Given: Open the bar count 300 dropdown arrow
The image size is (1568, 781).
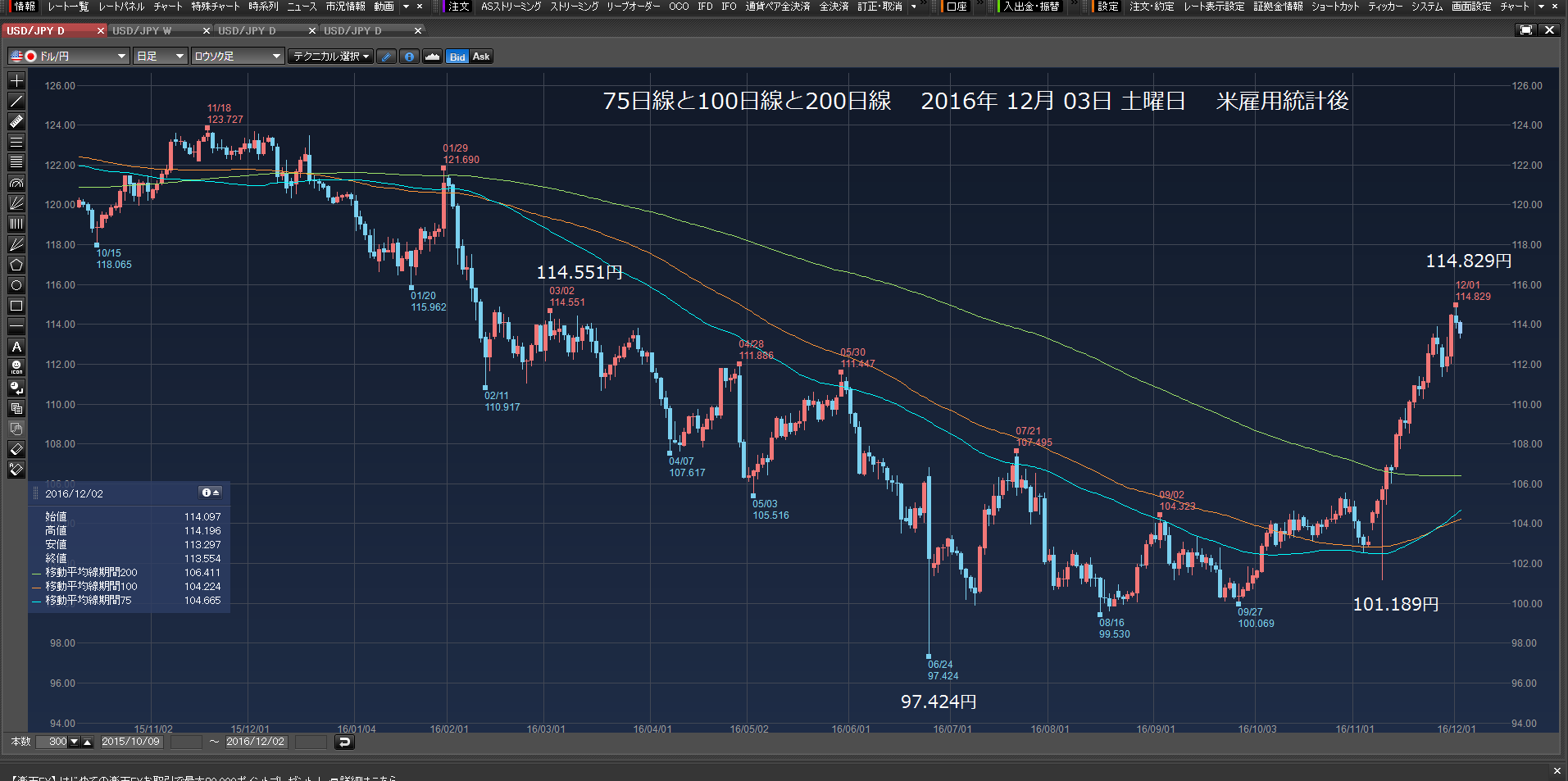Looking at the screenshot, I should (74, 742).
